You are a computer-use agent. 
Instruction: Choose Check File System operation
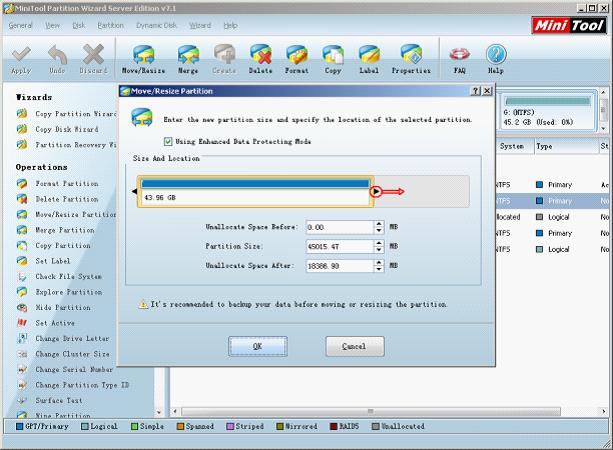coord(59,276)
